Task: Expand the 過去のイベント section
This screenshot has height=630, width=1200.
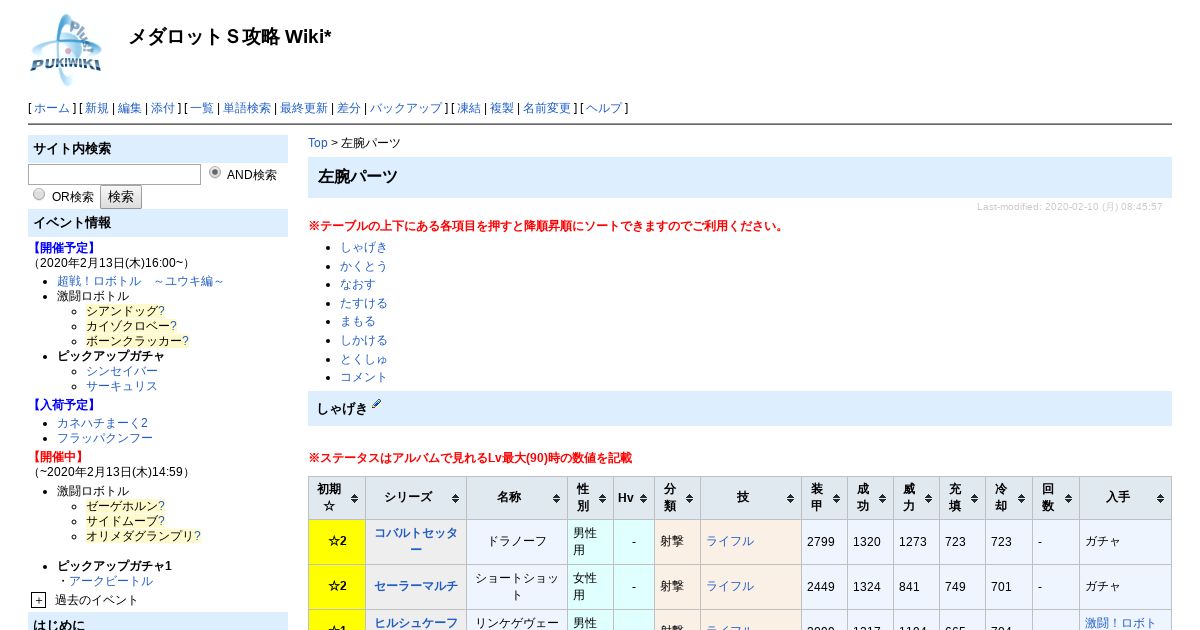Action: click(38, 600)
